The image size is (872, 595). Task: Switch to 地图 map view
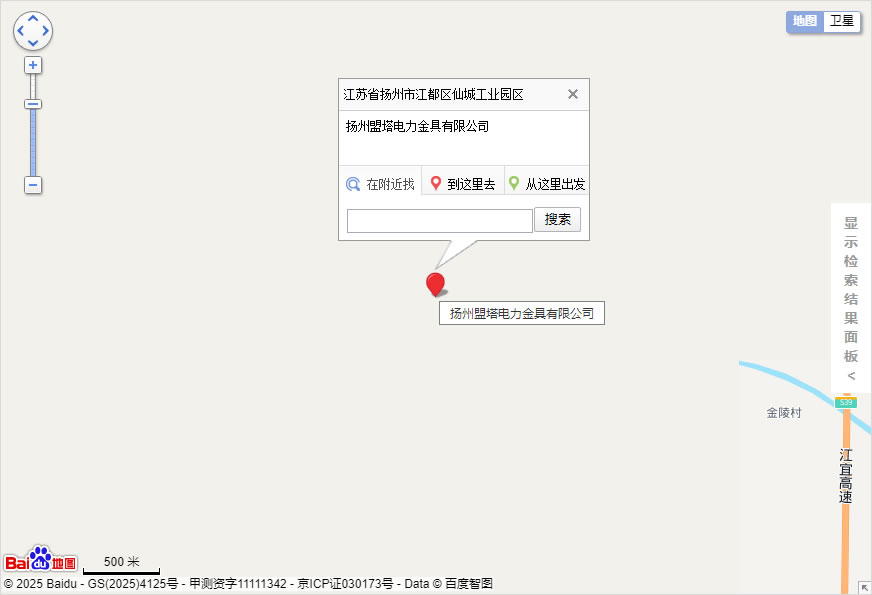(805, 21)
